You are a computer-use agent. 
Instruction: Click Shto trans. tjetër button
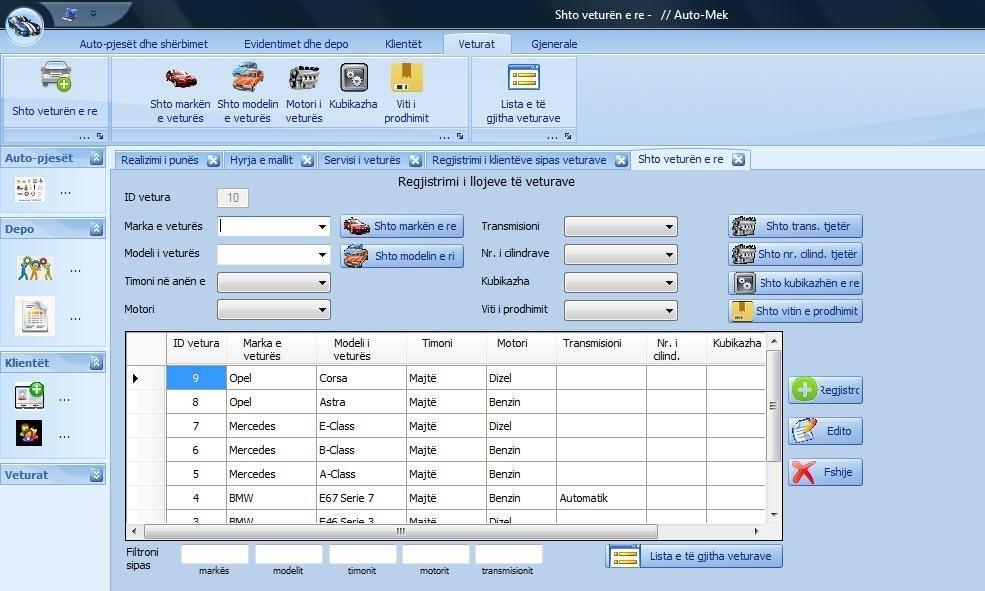[x=795, y=226]
